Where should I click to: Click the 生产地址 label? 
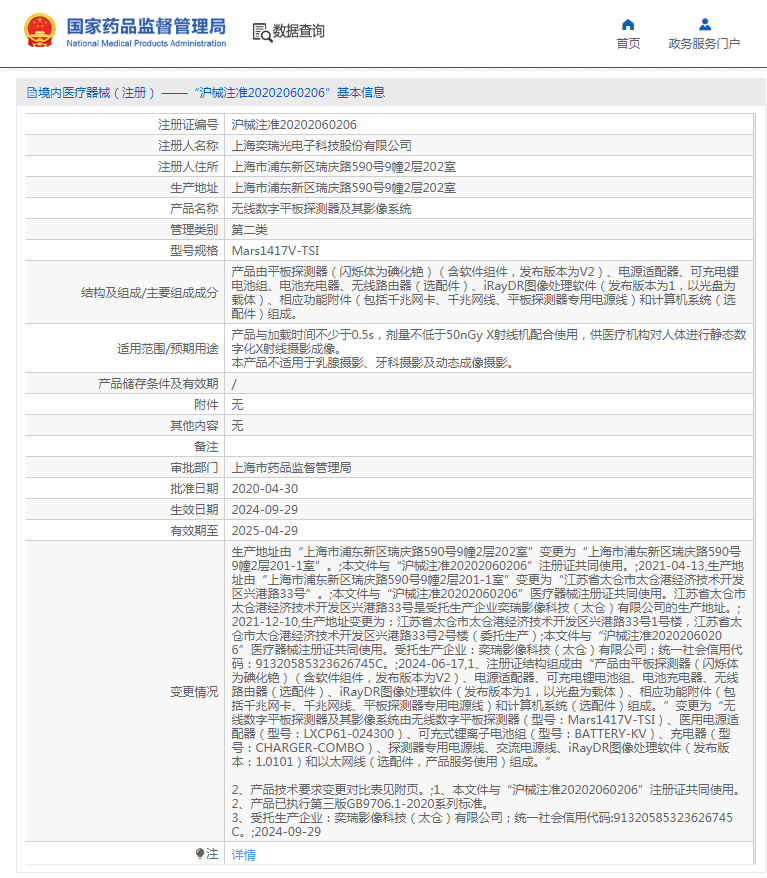coord(194,188)
